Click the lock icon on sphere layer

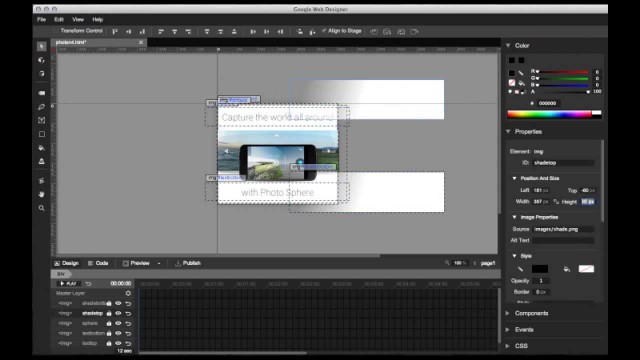click(109, 323)
